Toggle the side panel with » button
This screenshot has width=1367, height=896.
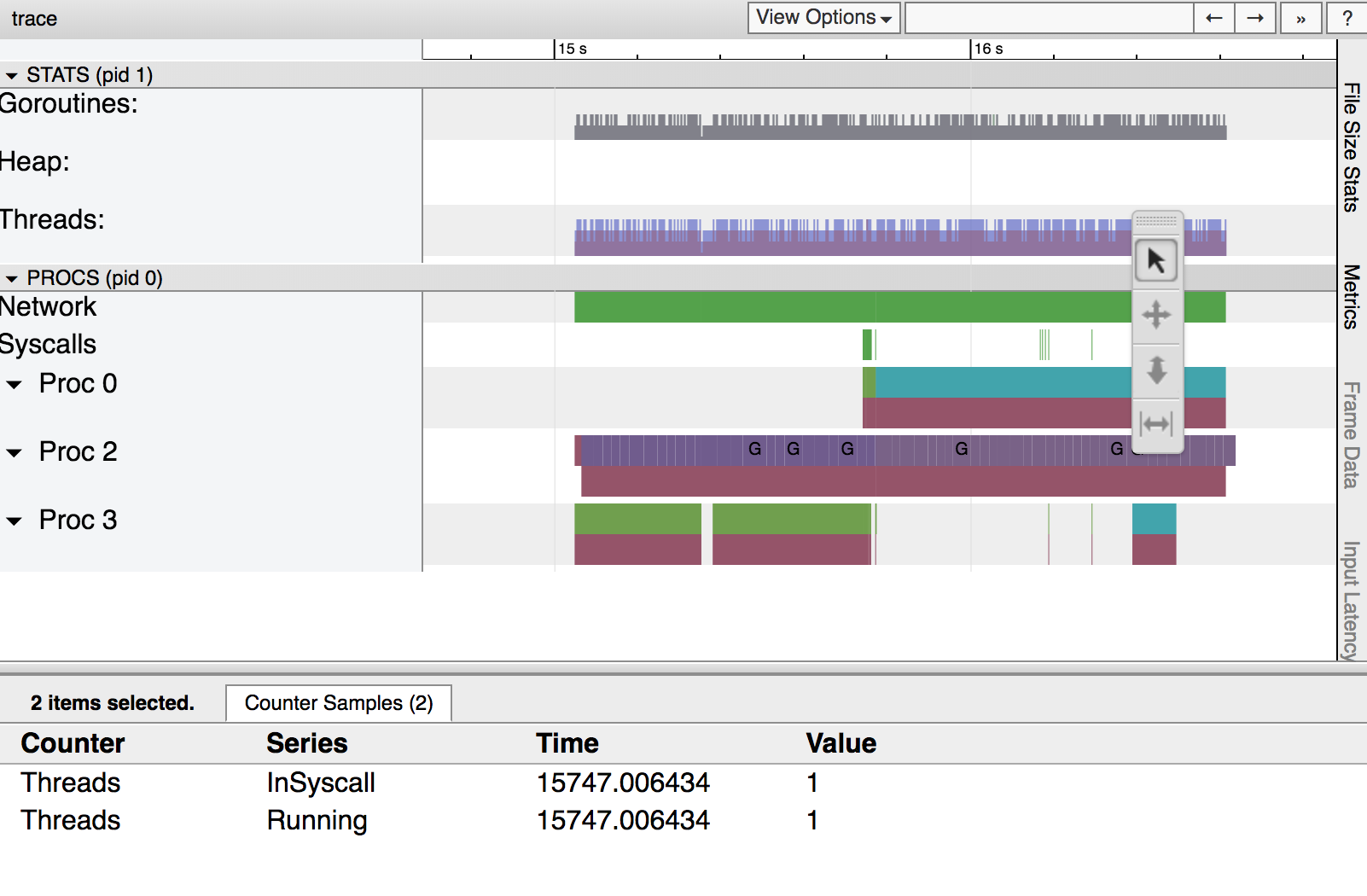coord(1301,18)
